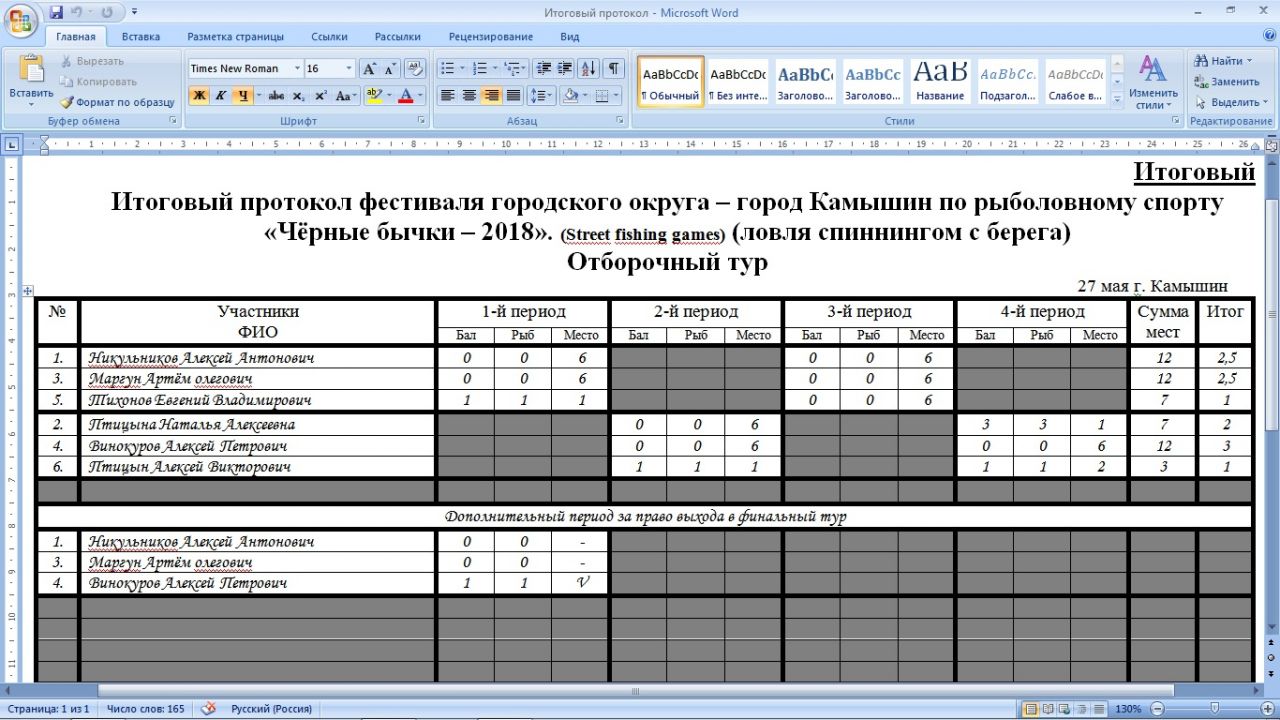Expand the Найти find dropdown
The height and width of the screenshot is (720, 1280).
[x=1250, y=61]
